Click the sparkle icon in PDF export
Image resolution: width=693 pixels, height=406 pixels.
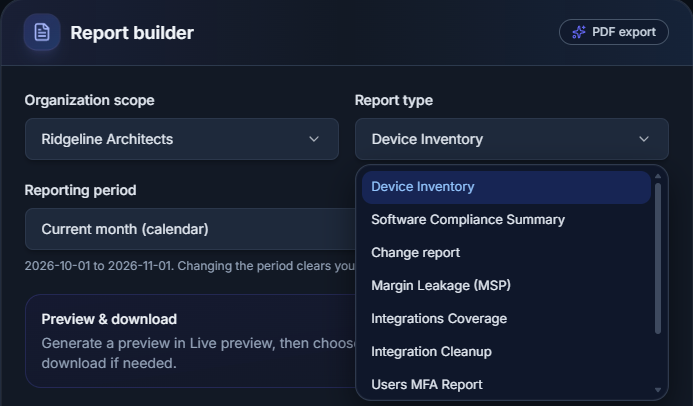579,32
